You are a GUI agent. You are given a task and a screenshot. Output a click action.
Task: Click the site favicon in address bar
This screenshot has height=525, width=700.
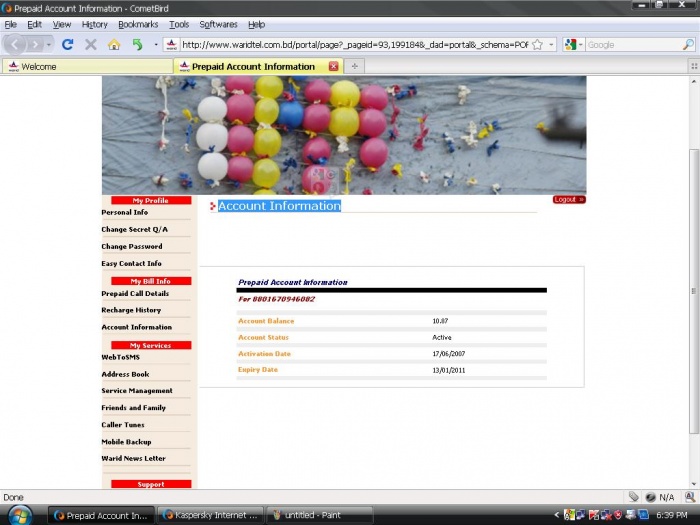coord(171,45)
